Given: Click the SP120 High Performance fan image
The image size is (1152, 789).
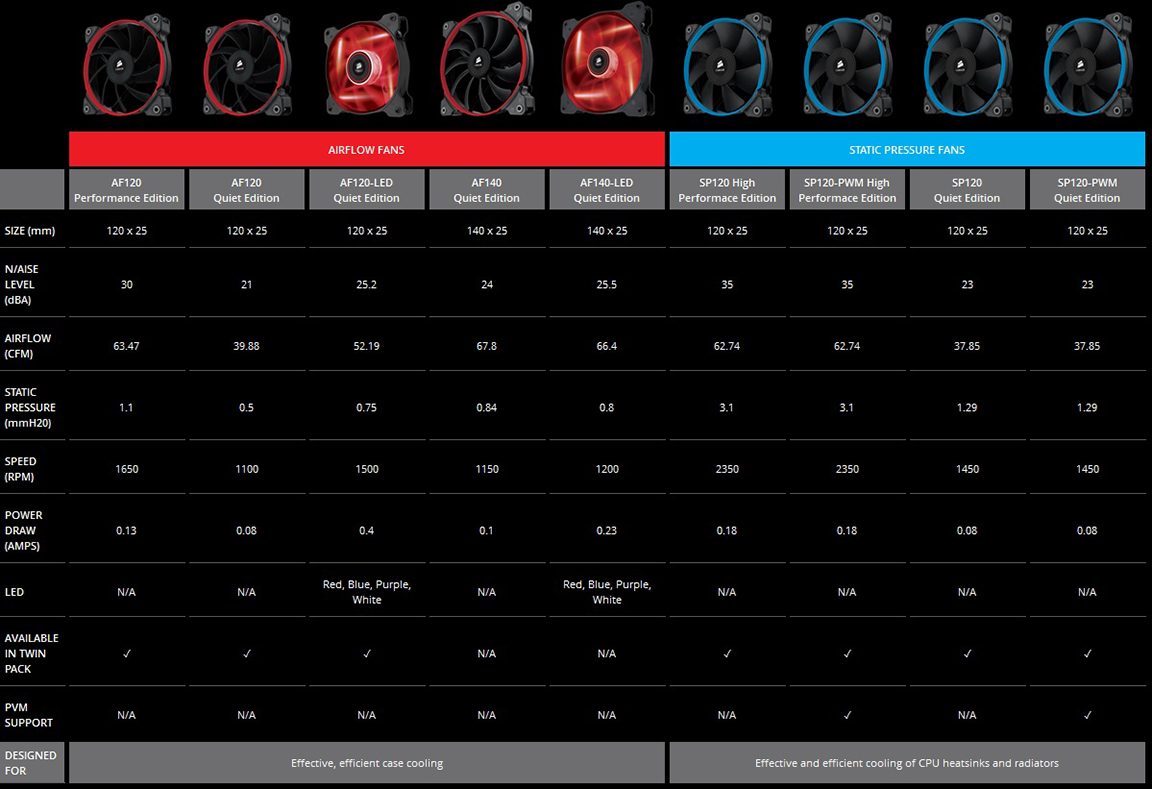Looking at the screenshot, I should [x=727, y=66].
